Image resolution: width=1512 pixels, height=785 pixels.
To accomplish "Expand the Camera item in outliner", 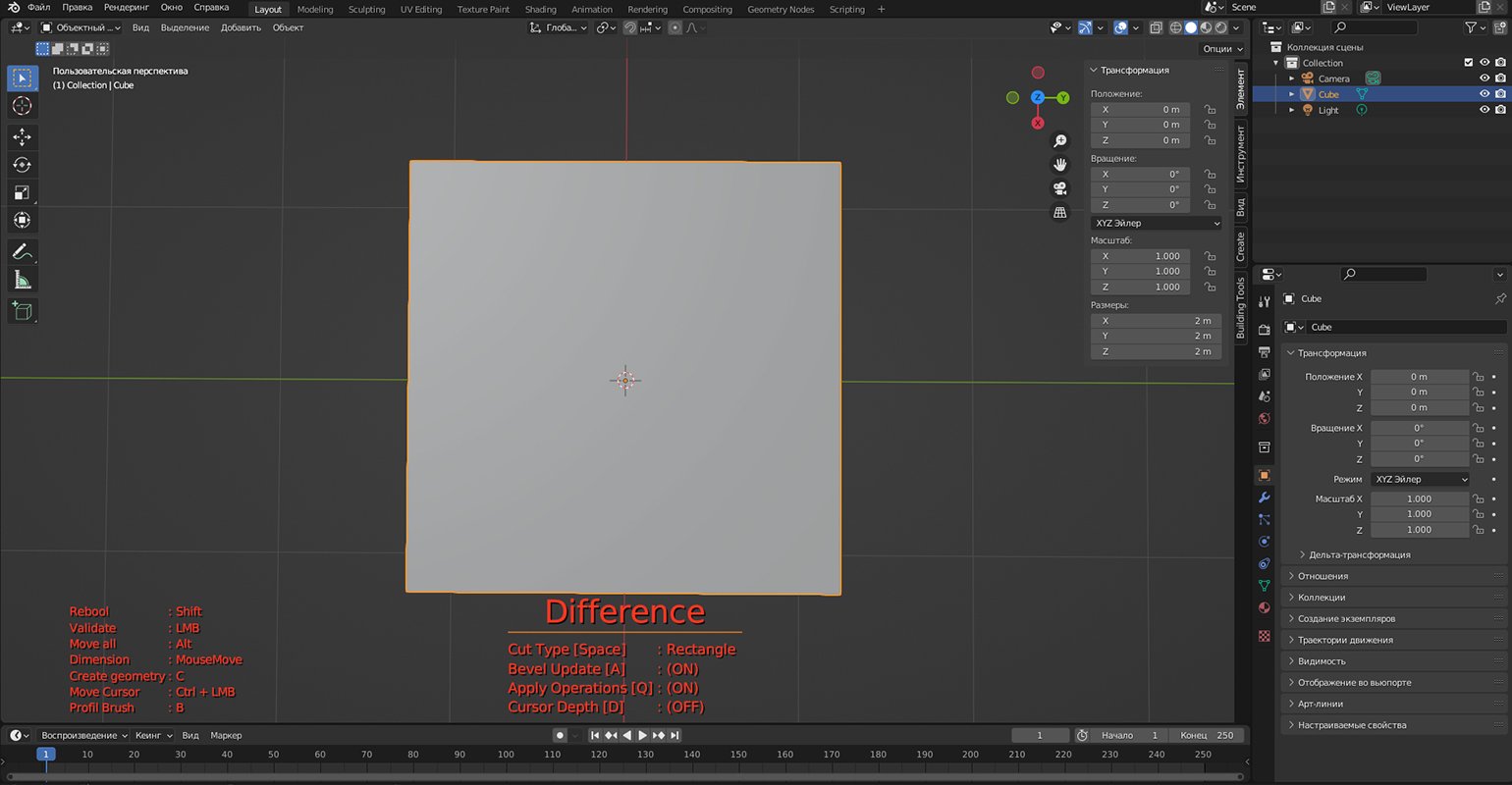I will (1292, 78).
